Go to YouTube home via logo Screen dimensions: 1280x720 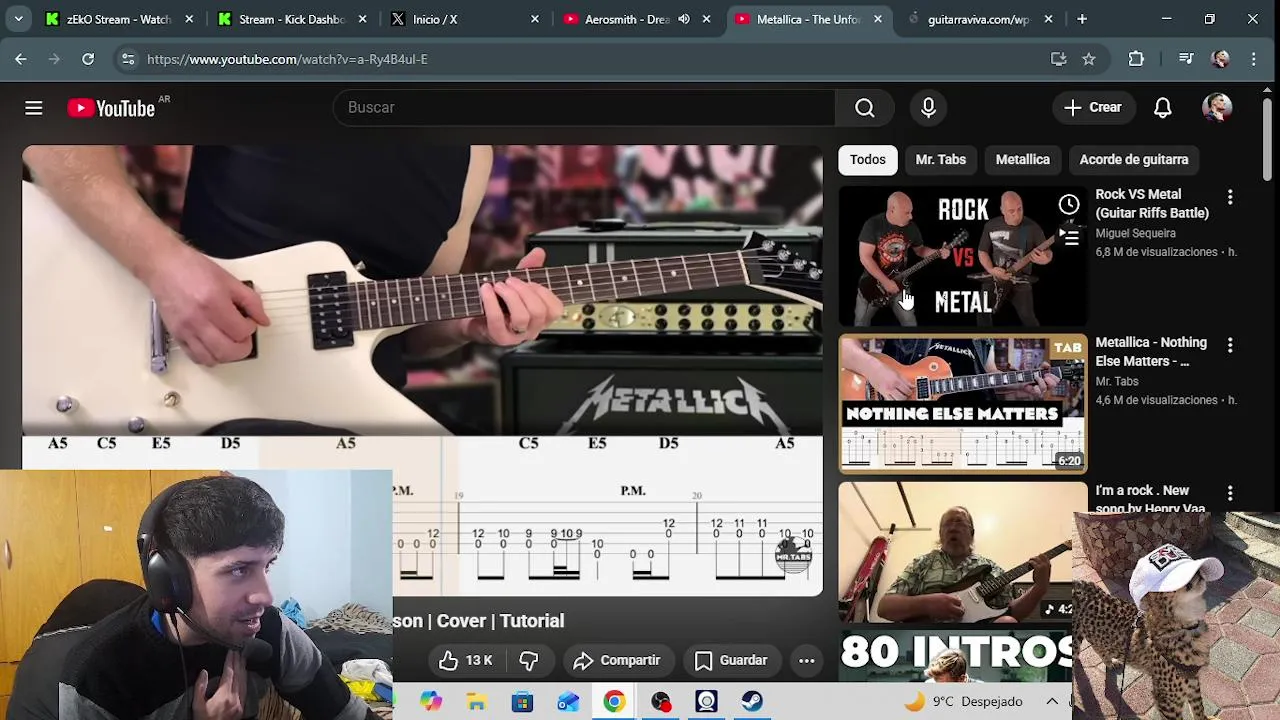click(x=111, y=108)
